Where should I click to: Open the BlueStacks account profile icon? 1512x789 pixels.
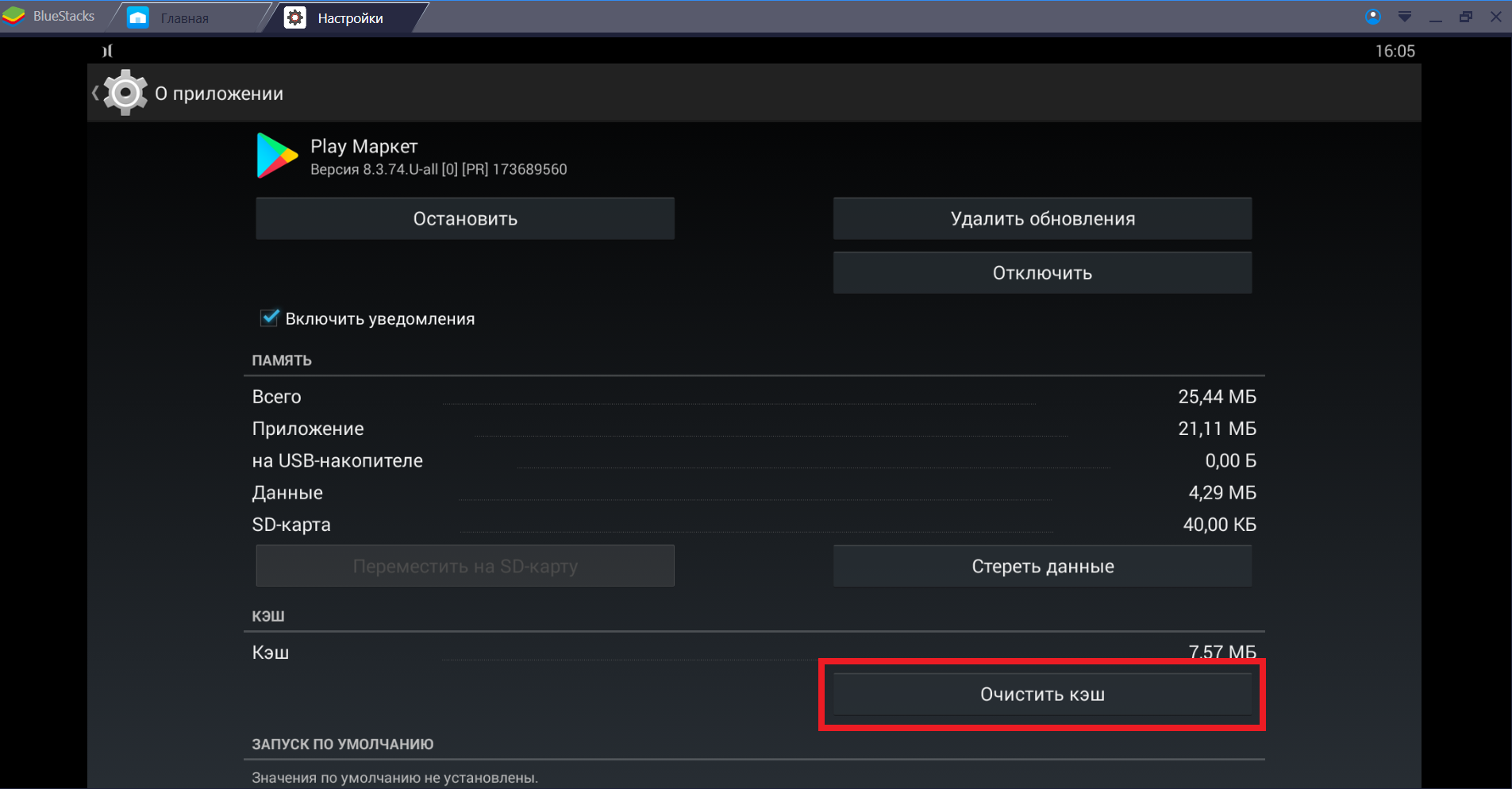(x=1373, y=17)
